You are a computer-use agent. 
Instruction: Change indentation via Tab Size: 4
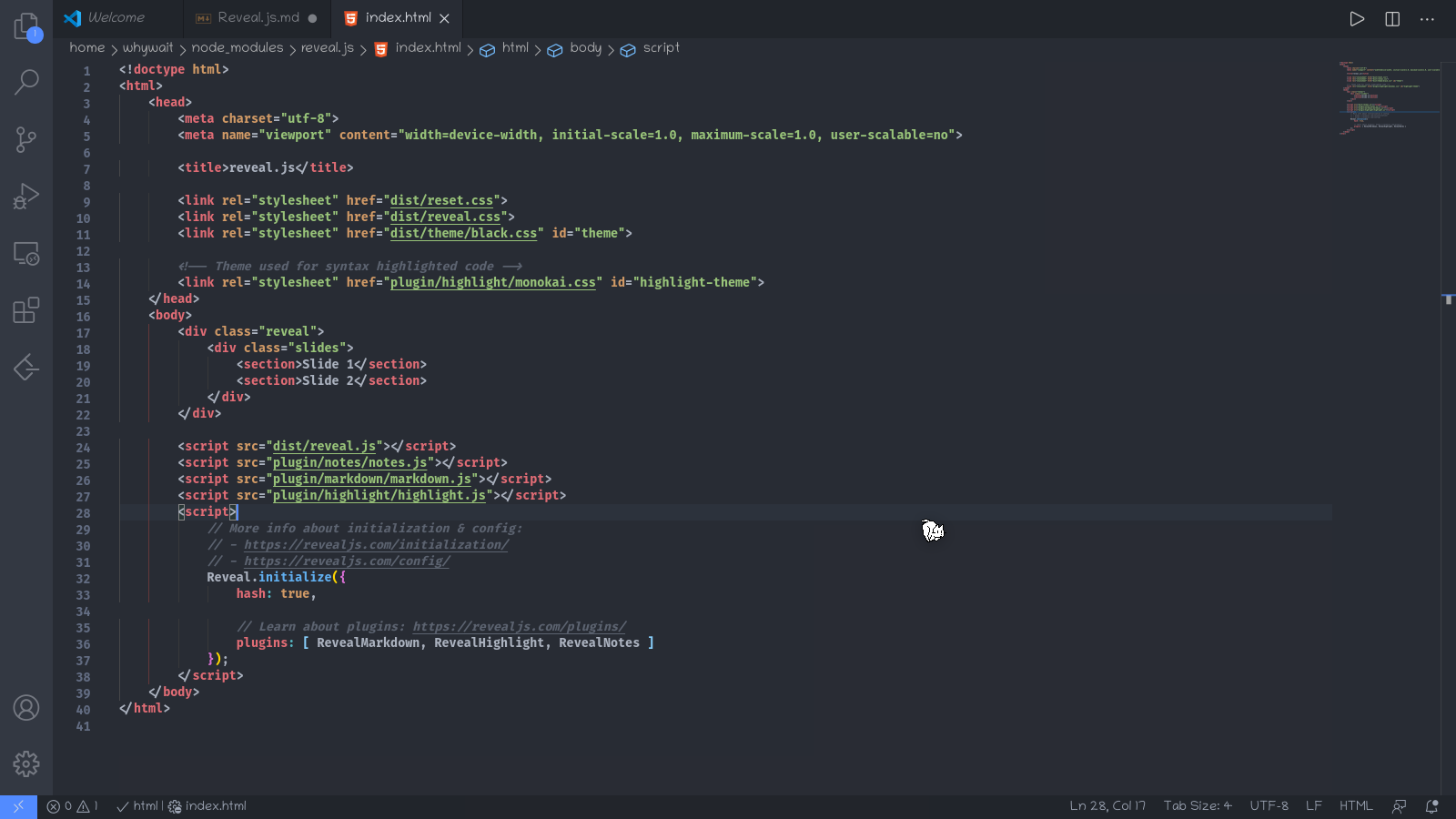click(1198, 806)
